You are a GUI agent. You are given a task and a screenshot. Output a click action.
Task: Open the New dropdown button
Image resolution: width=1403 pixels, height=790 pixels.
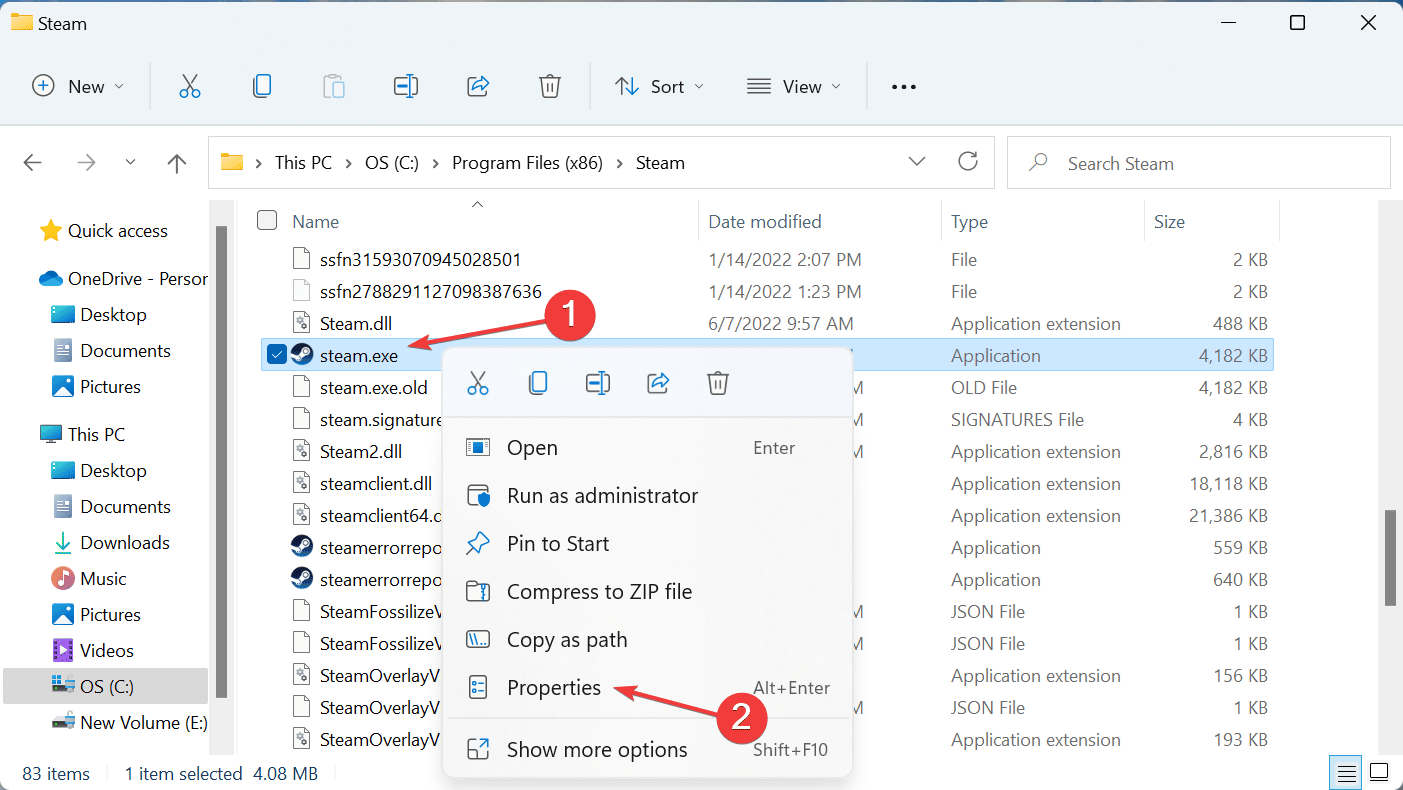(78, 87)
